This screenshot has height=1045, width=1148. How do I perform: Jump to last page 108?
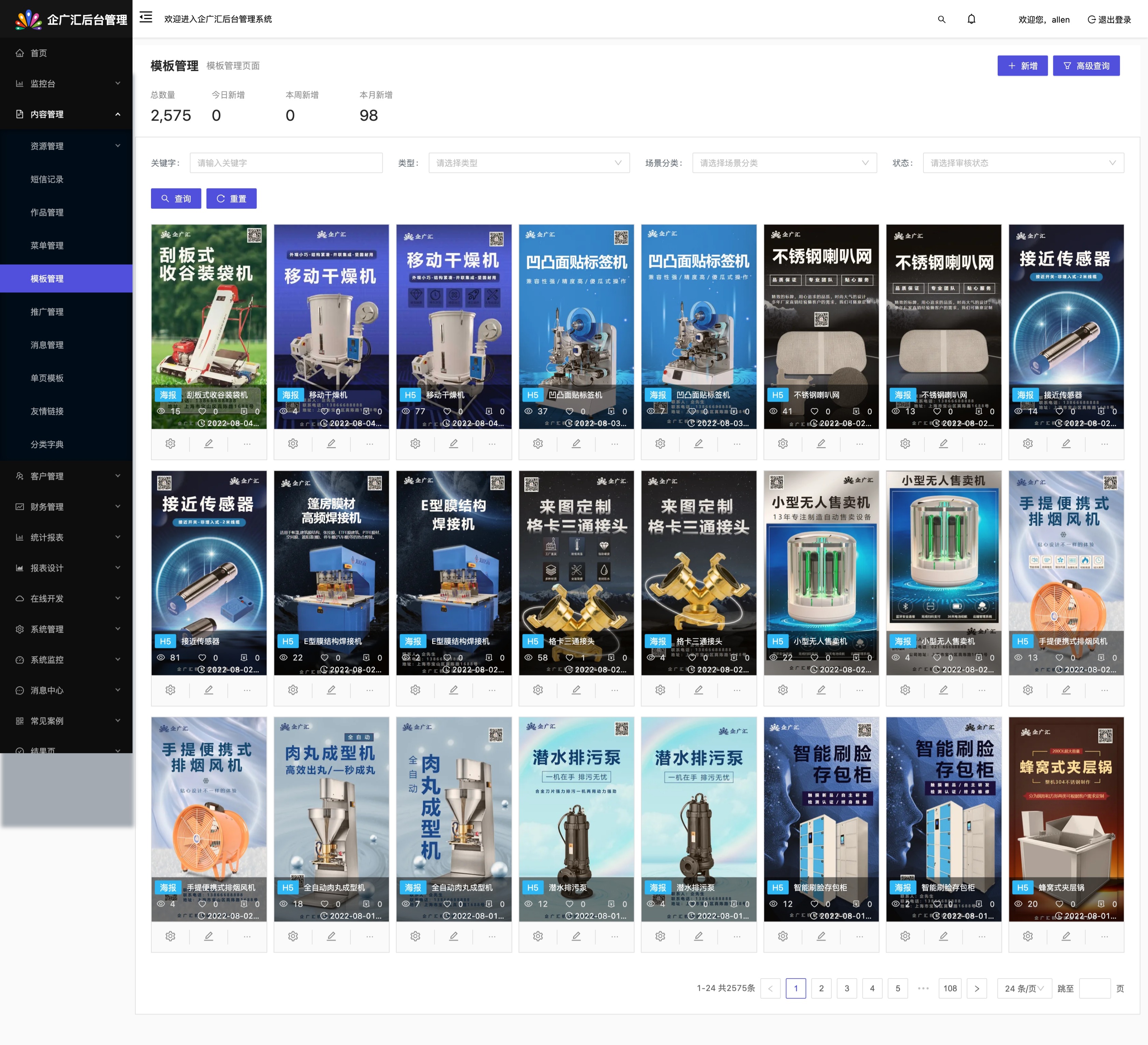(950, 989)
